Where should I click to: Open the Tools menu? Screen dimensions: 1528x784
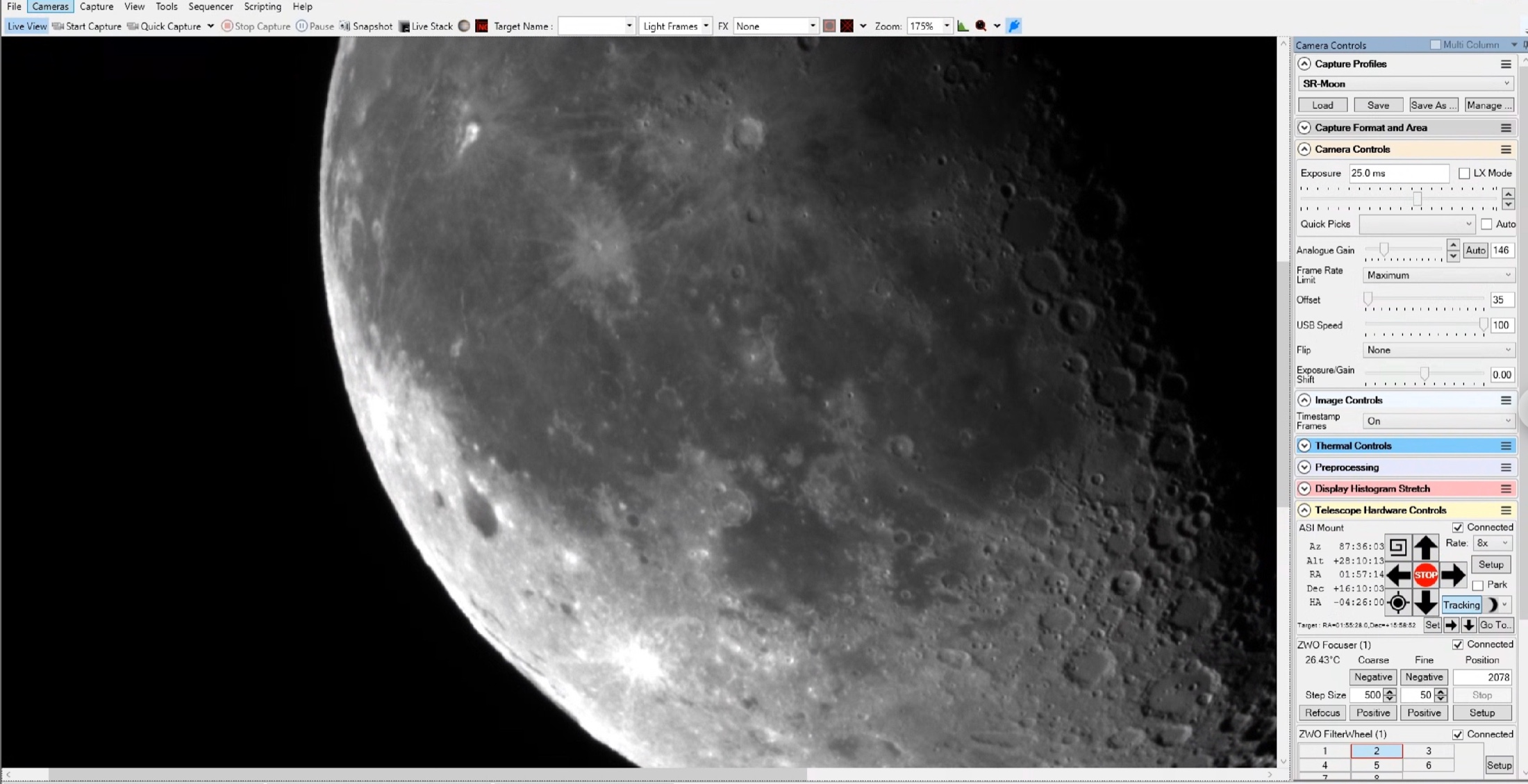[166, 6]
